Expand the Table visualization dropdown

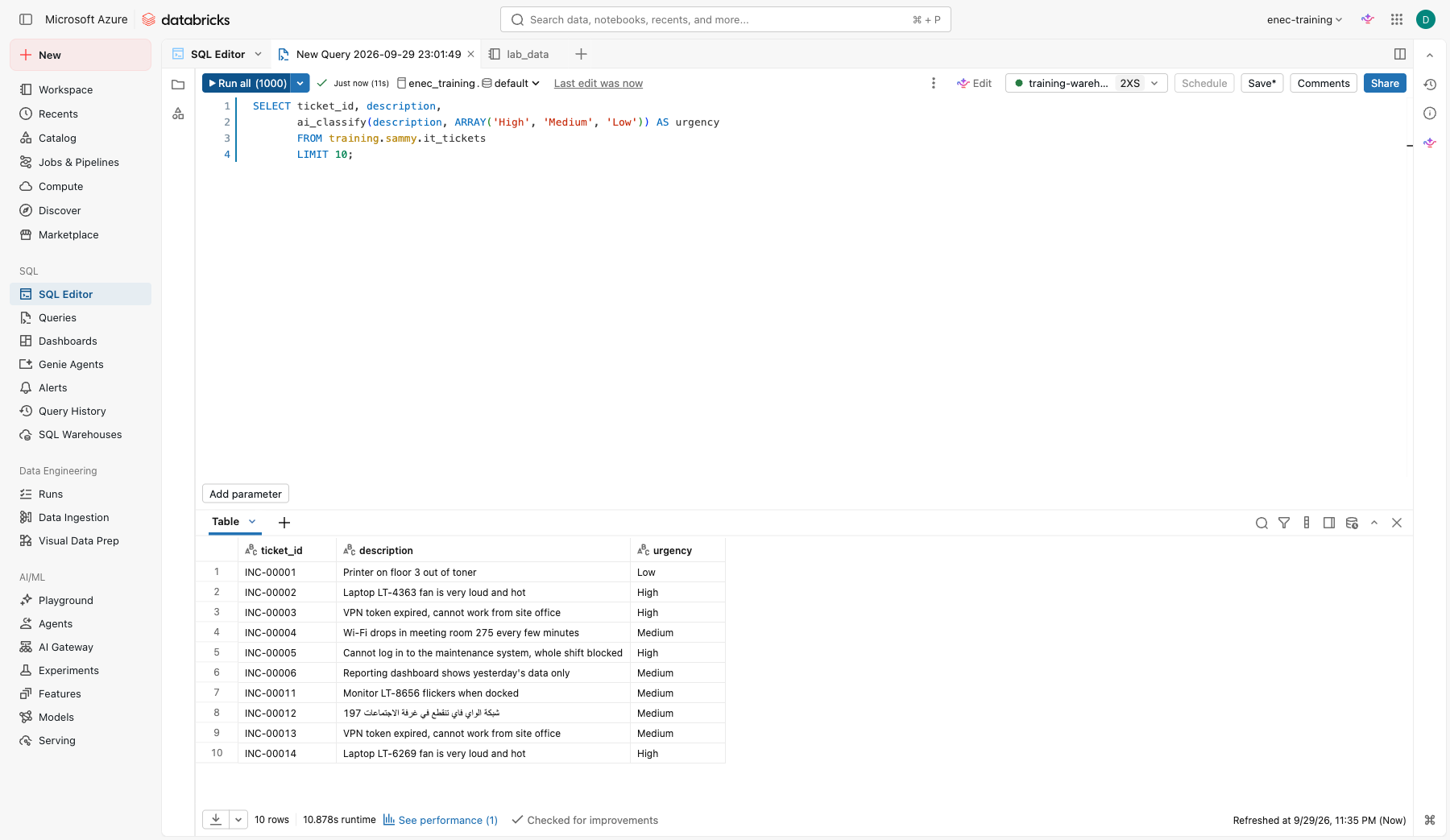(x=252, y=522)
